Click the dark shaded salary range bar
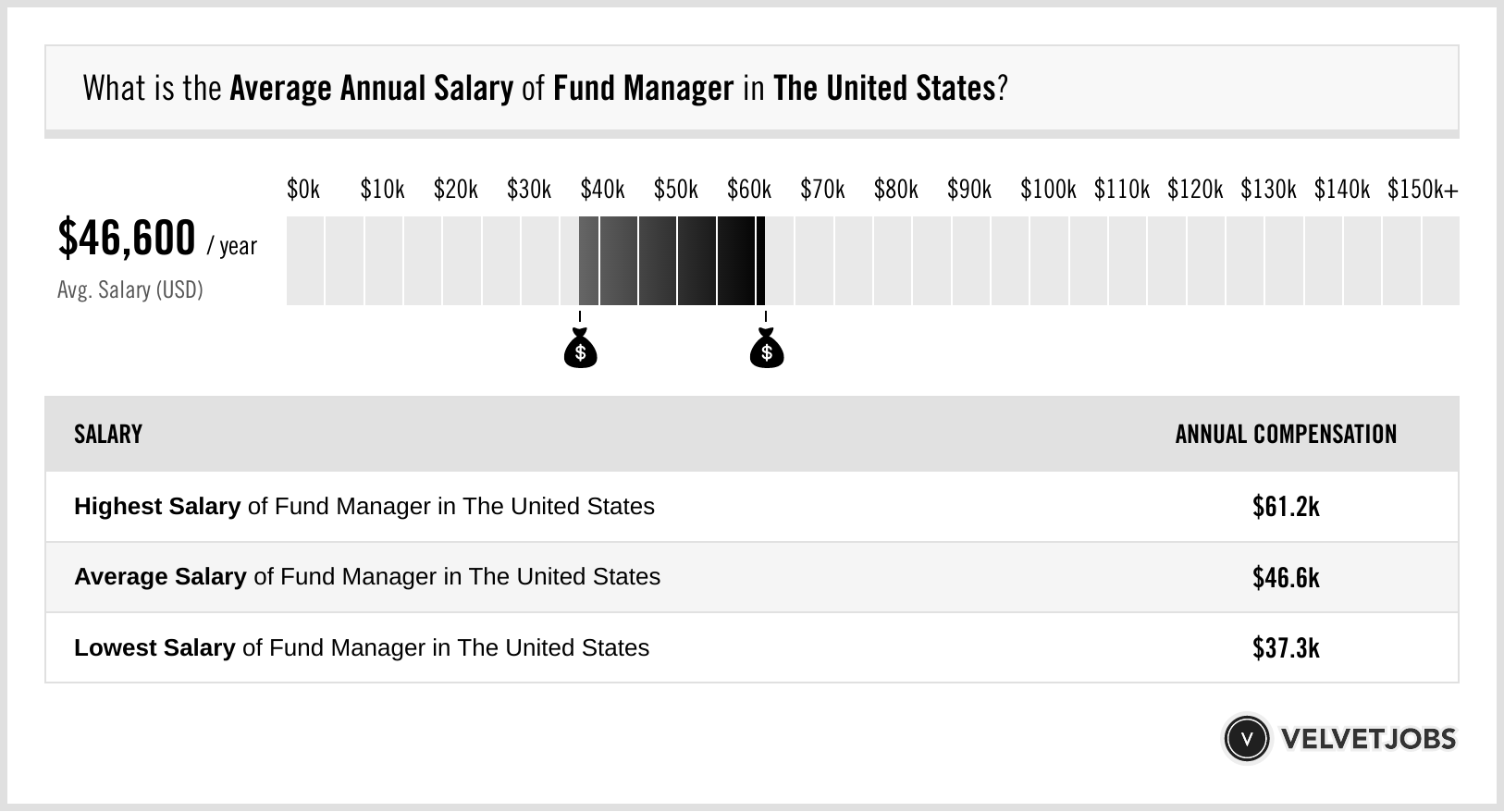 672,261
